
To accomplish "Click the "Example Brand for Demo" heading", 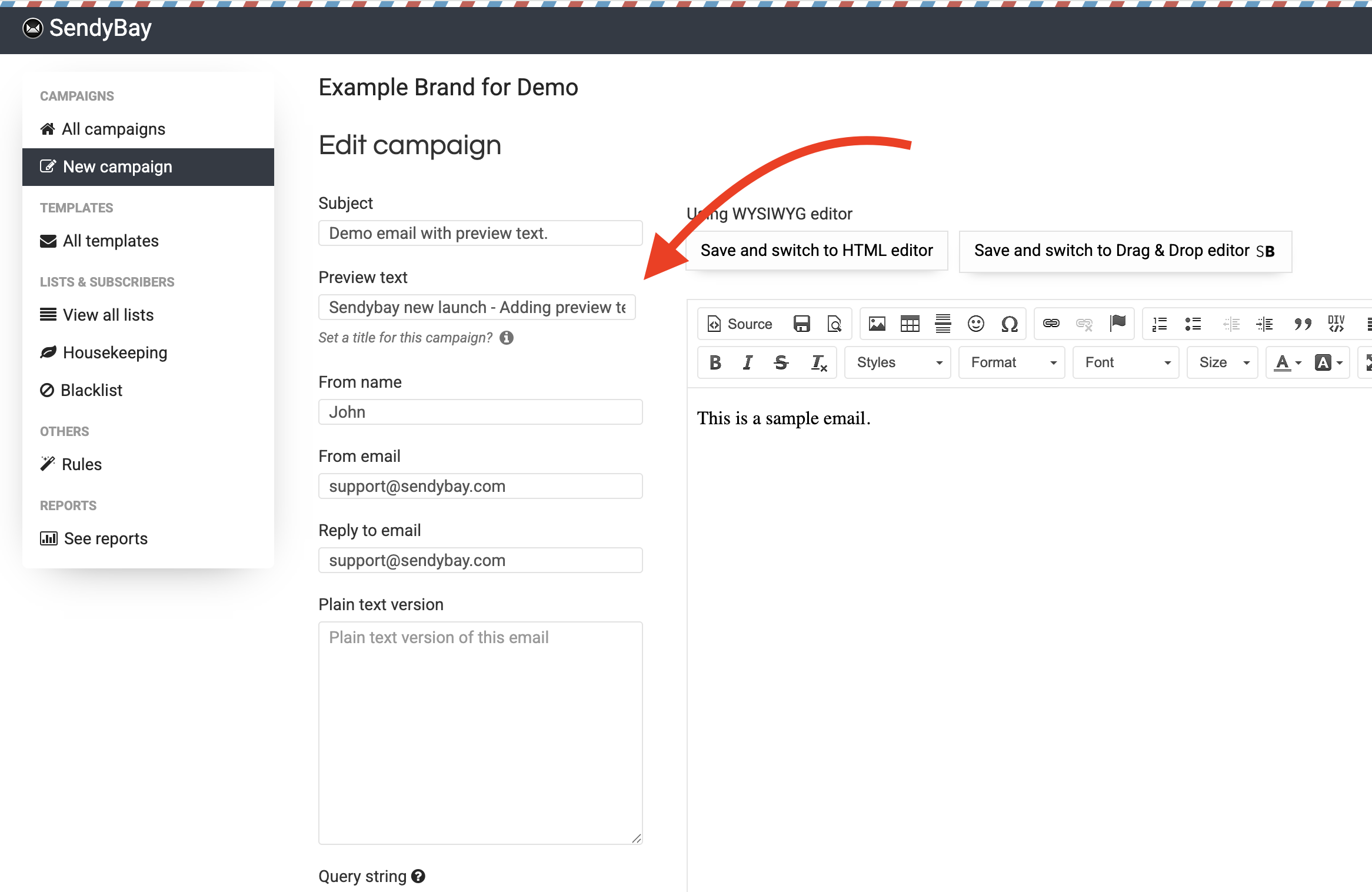I will (448, 87).
